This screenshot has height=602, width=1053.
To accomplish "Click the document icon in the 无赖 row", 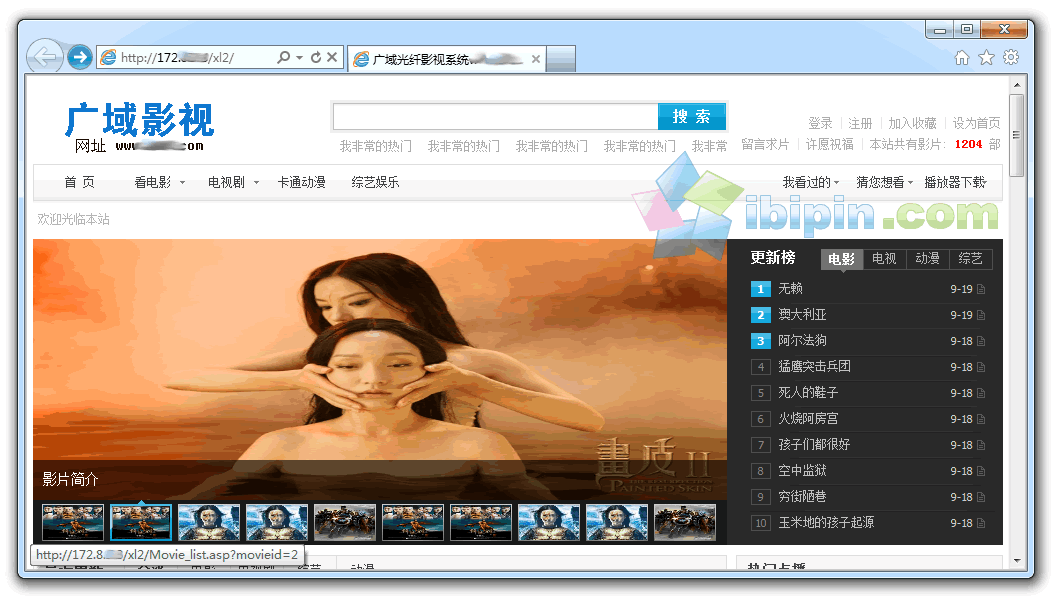I will pyautogui.click(x=981, y=289).
